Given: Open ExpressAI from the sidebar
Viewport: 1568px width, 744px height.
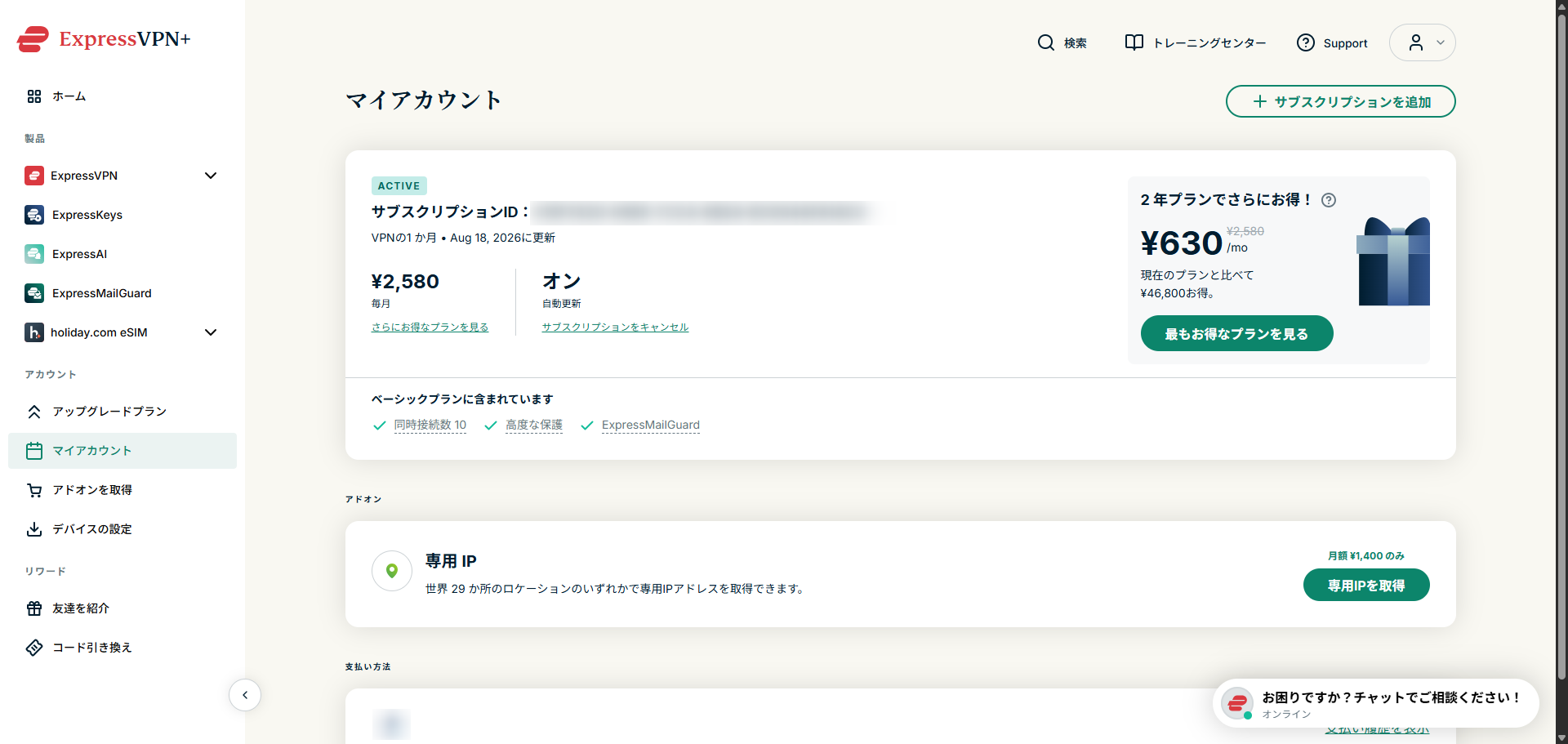Looking at the screenshot, I should point(122,254).
